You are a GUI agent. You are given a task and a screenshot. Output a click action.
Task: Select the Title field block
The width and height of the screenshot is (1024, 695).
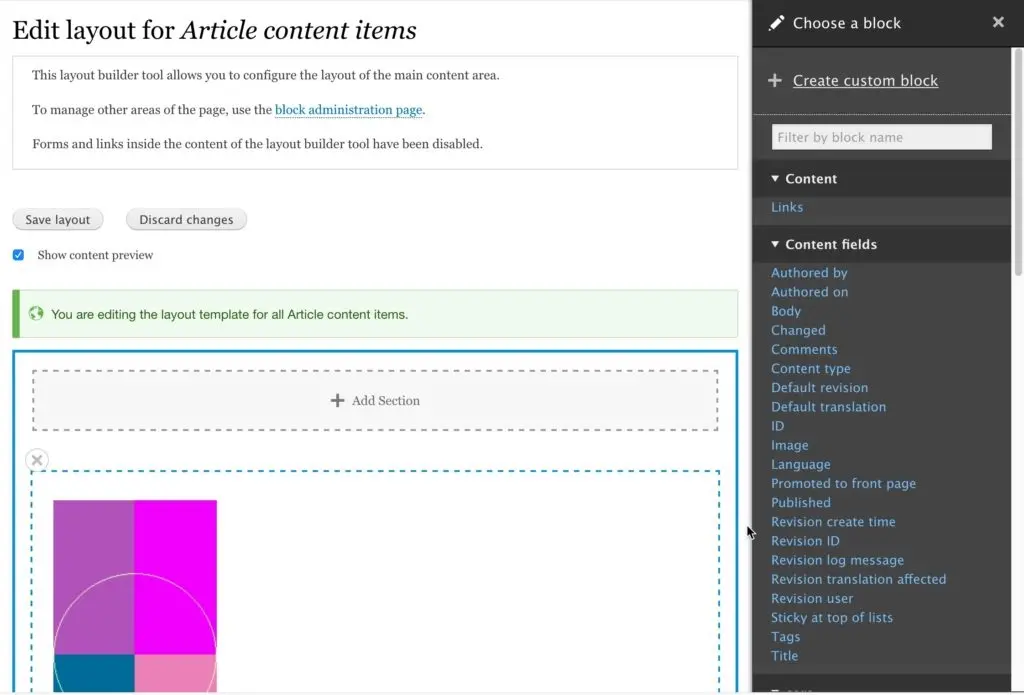784,656
